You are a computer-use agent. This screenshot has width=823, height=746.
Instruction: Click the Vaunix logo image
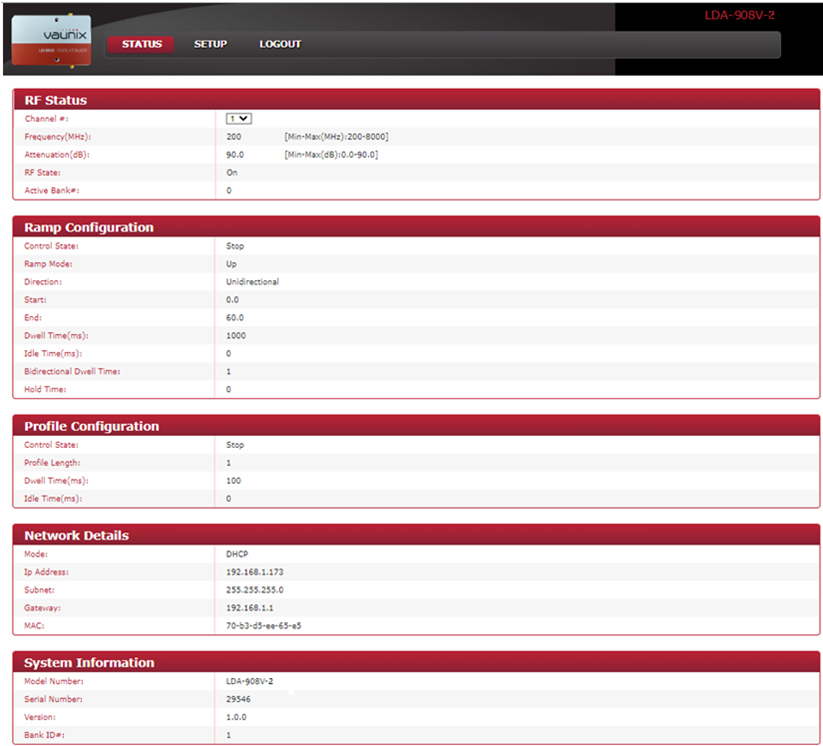coord(52,40)
